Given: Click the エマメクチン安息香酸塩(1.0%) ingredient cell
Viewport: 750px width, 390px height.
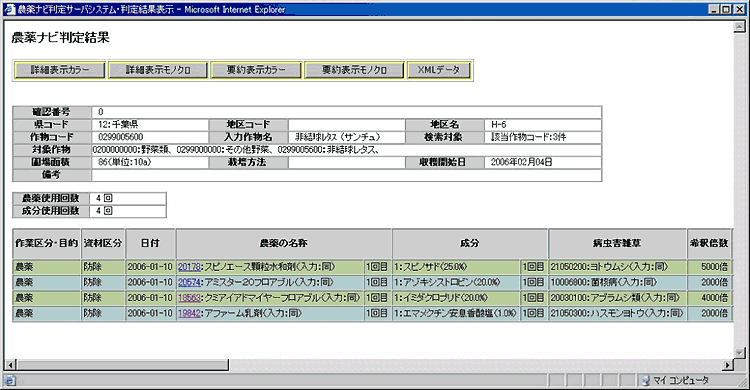Looking at the screenshot, I should [x=456, y=313].
